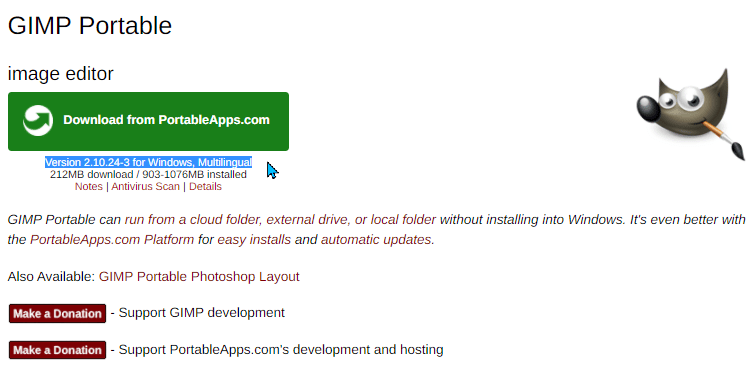Click Make a Donation for GIMP development
This screenshot has height=365, width=750.
pos(57,313)
